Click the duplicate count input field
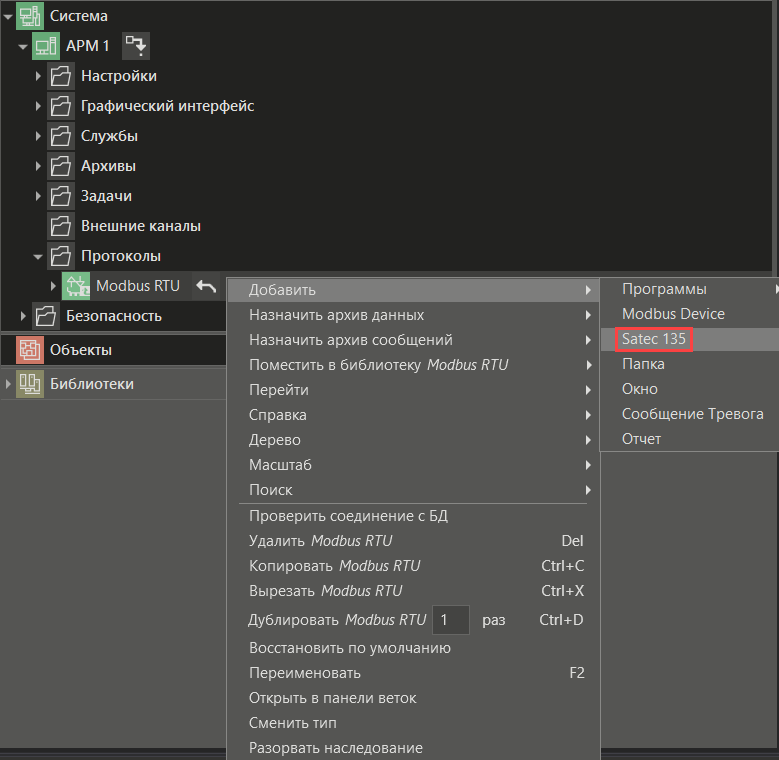 pyautogui.click(x=450, y=620)
